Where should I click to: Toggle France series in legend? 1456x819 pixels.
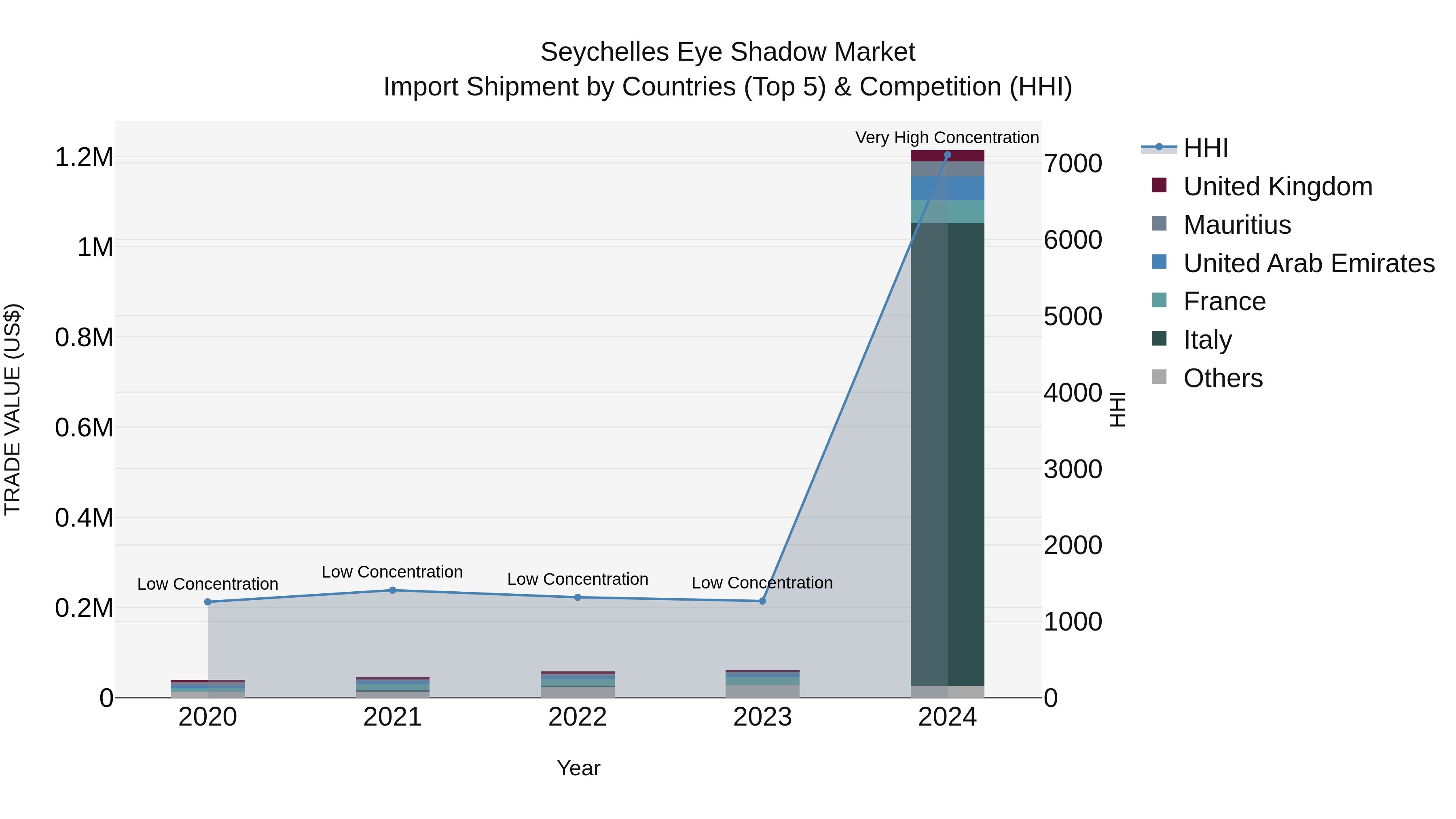1208,301
